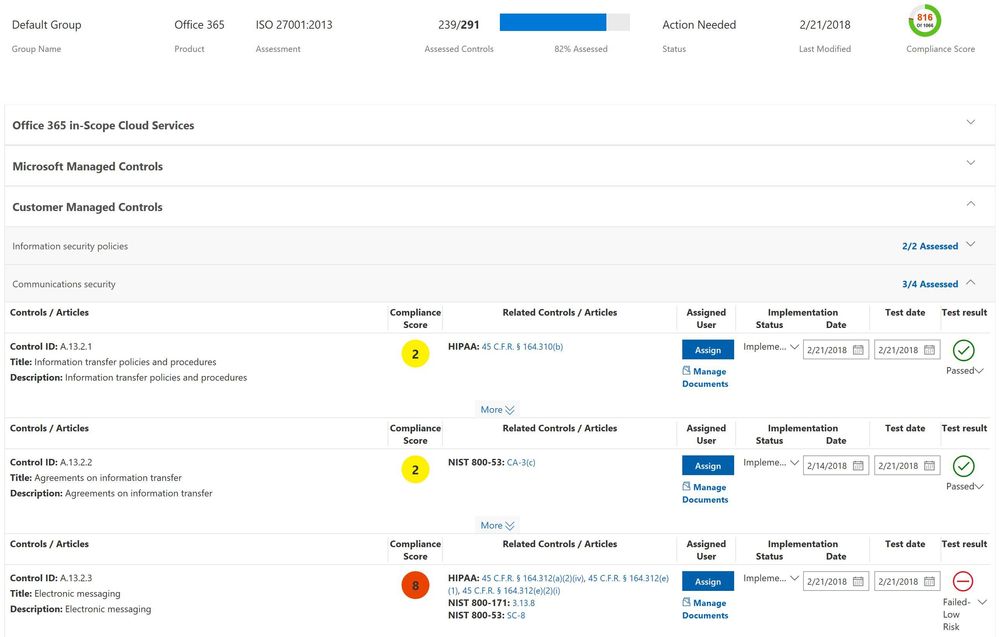Assign a user to control A.13.2.2
999x637 pixels.
point(708,466)
